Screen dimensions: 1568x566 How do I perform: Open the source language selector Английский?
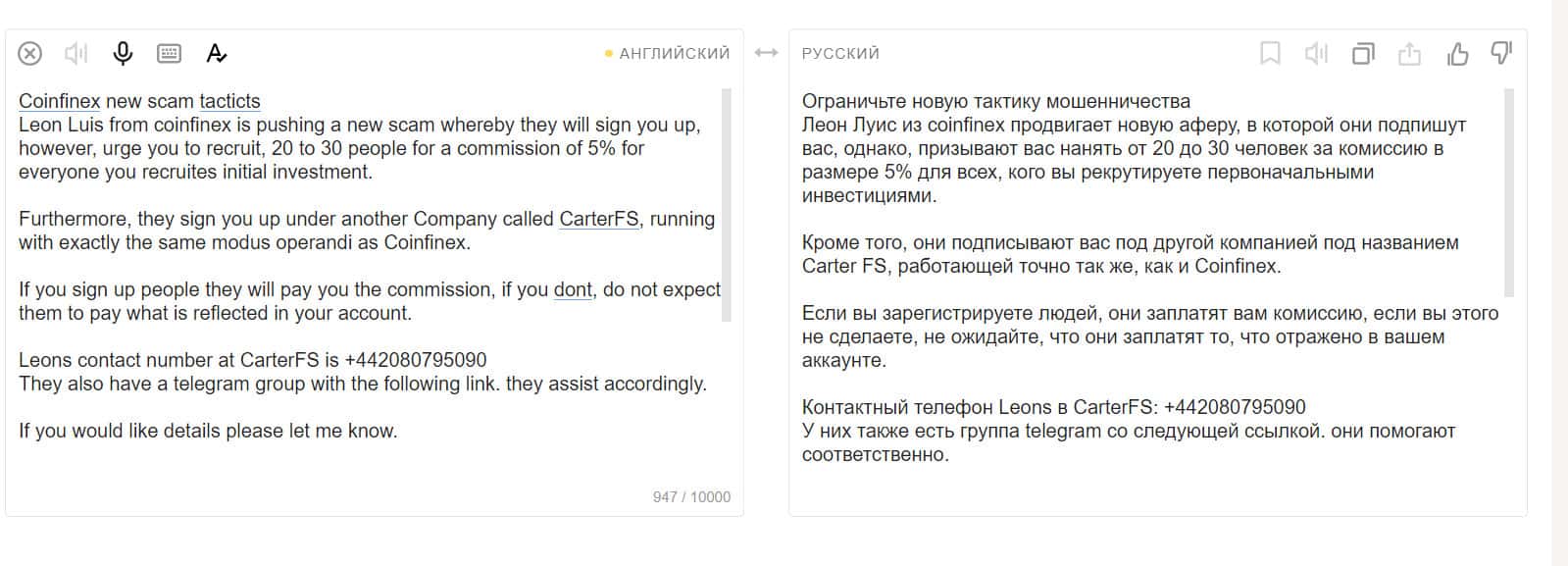(674, 53)
